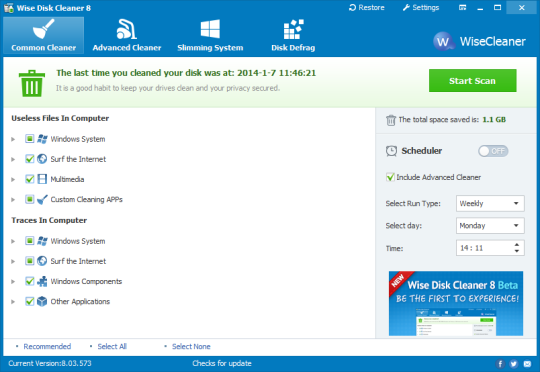Image resolution: width=540 pixels, height=372 pixels.
Task: Click the Windows Components puzzle icon
Action: click(42, 281)
